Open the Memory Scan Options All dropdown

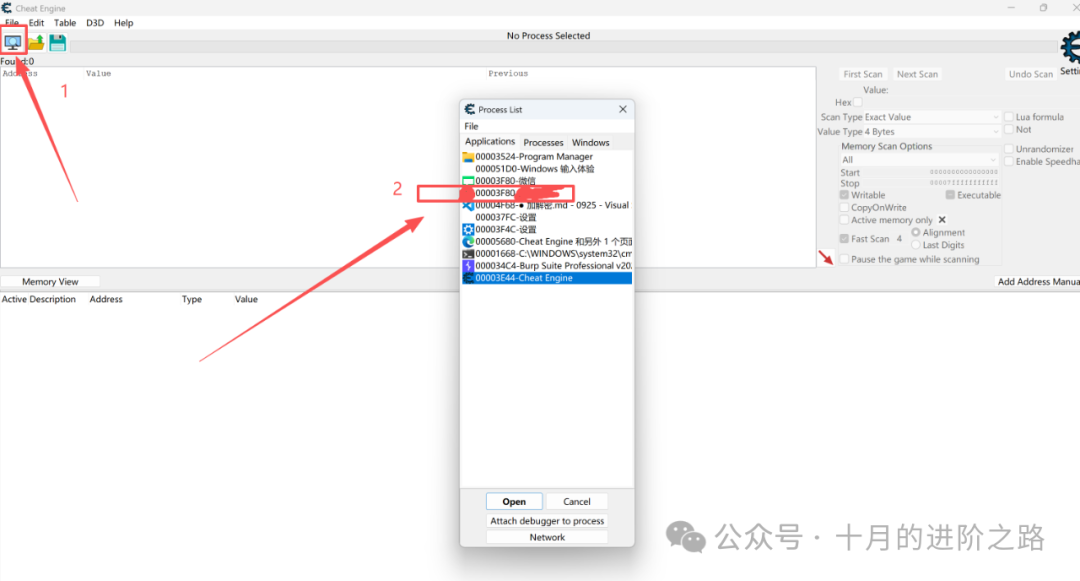tap(919, 160)
